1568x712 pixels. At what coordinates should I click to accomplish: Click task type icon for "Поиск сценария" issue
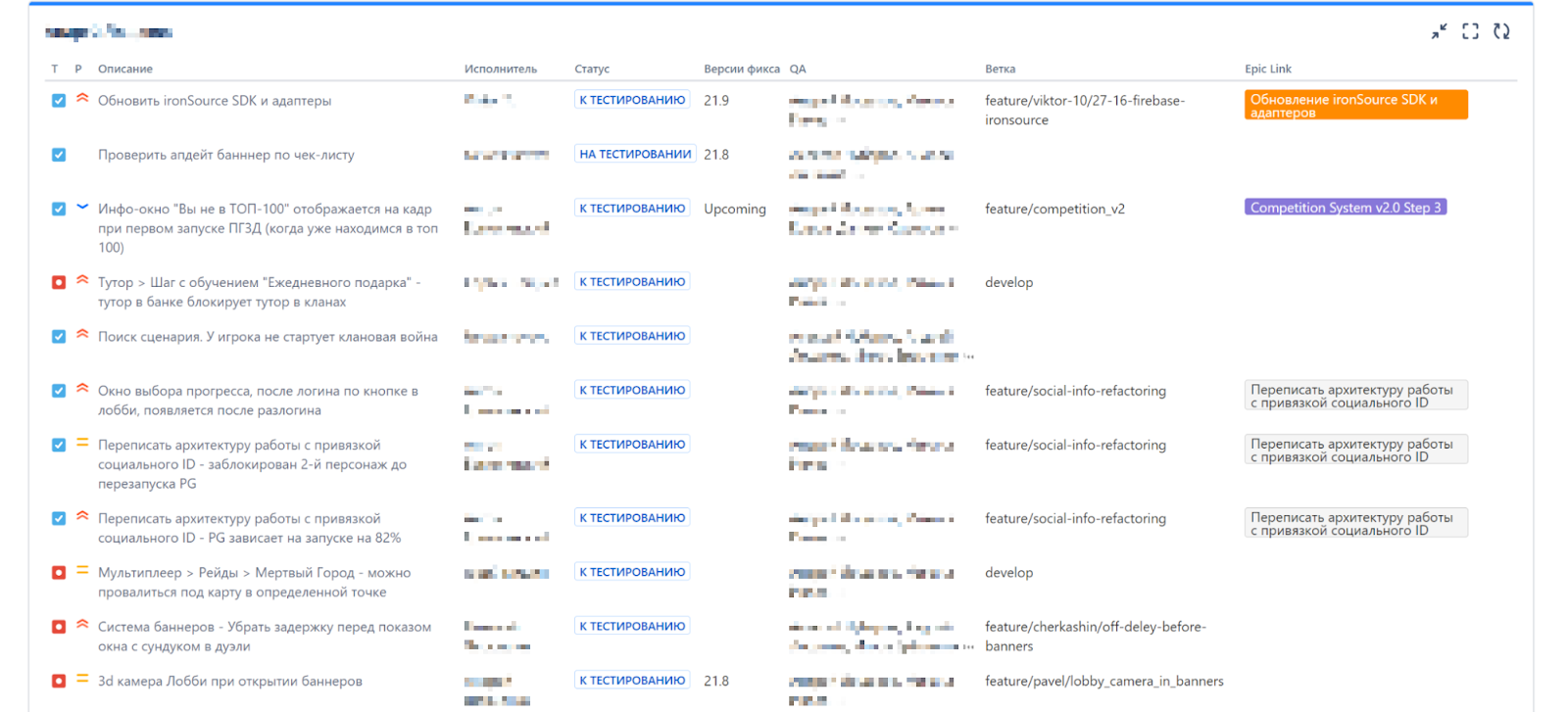tap(59, 336)
